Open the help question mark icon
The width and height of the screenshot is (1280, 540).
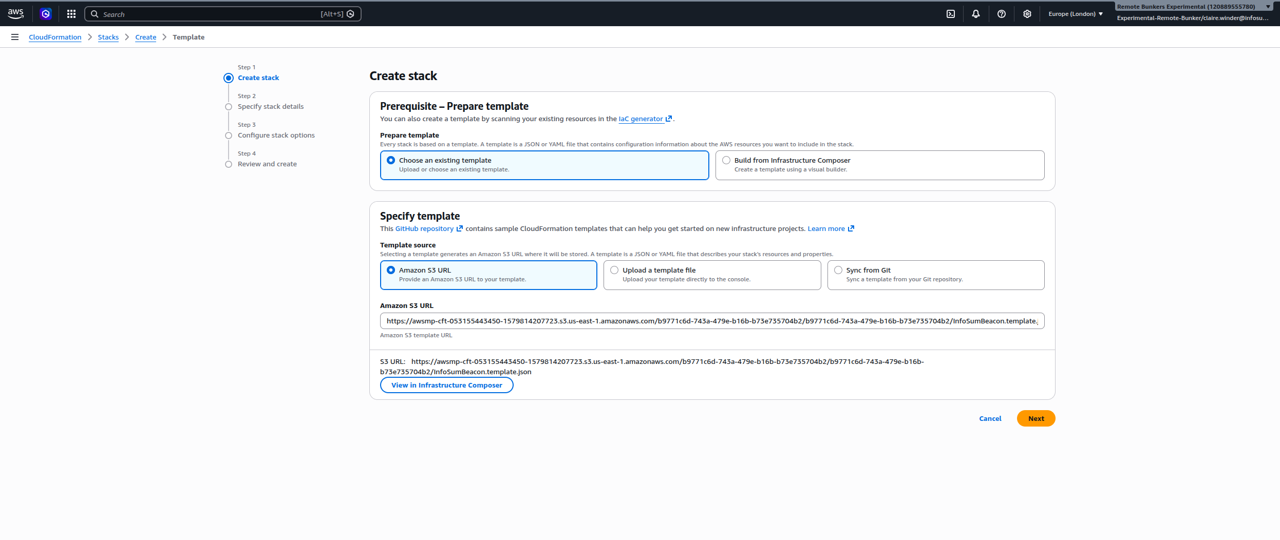coord(1001,14)
